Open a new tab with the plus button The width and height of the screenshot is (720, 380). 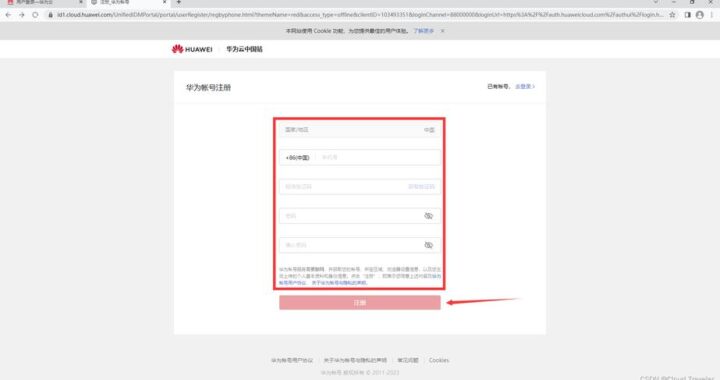pyautogui.click(x=179, y=2)
